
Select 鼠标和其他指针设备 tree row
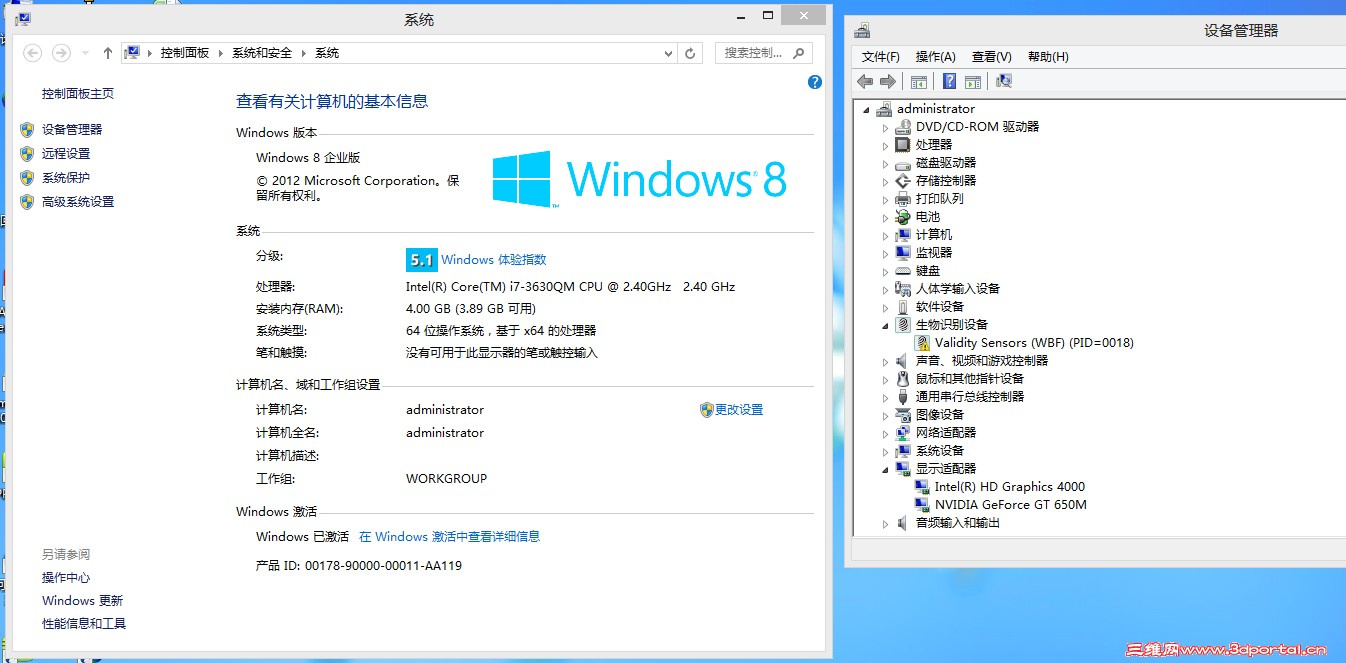969,379
